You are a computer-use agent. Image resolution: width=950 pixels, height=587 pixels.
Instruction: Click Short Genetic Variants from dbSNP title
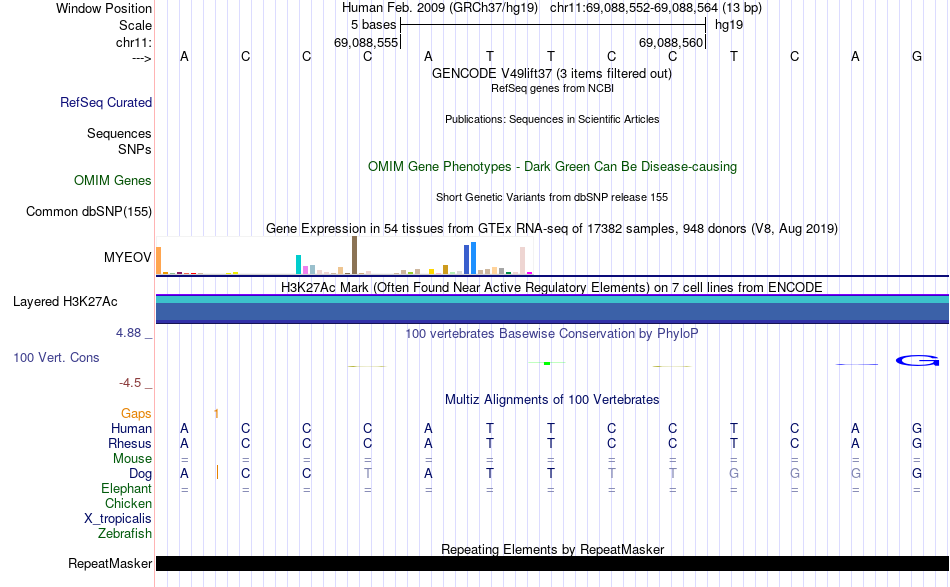552,197
